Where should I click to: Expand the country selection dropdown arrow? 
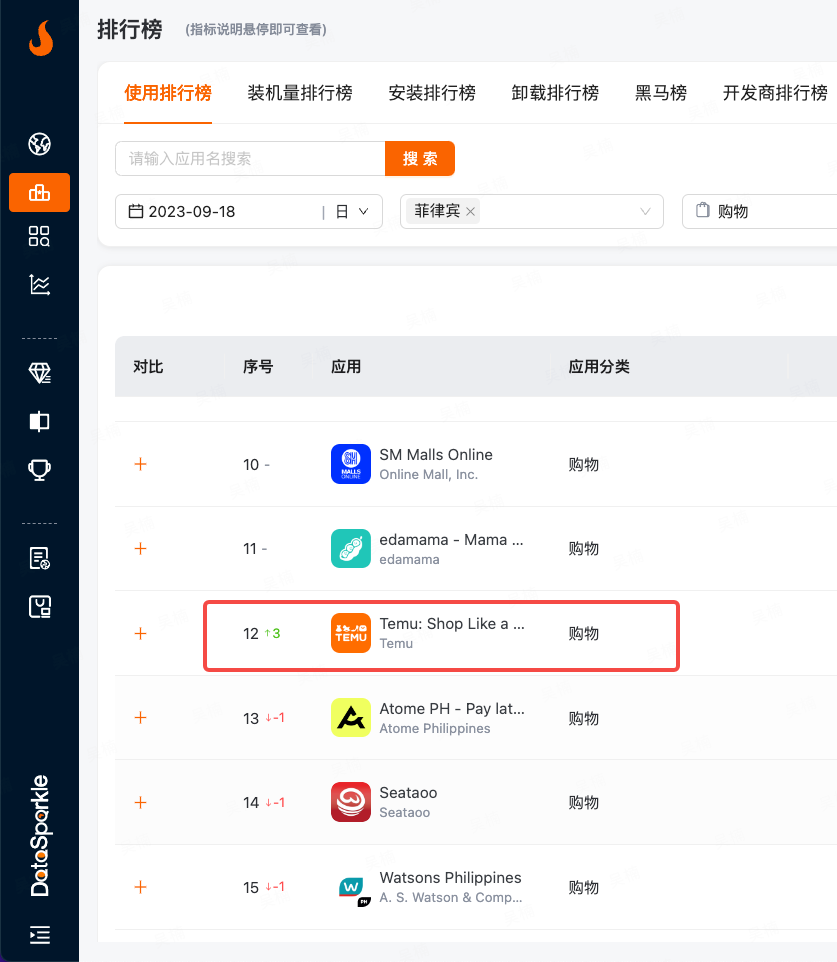(x=645, y=212)
